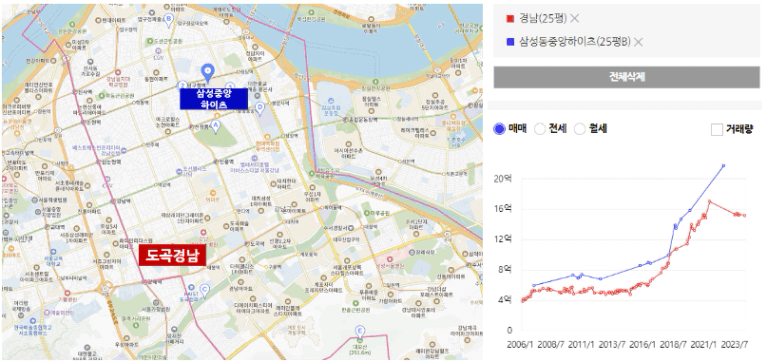Click the blue location pin on the map
The width and height of the screenshot is (767, 362).
[x=208, y=73]
